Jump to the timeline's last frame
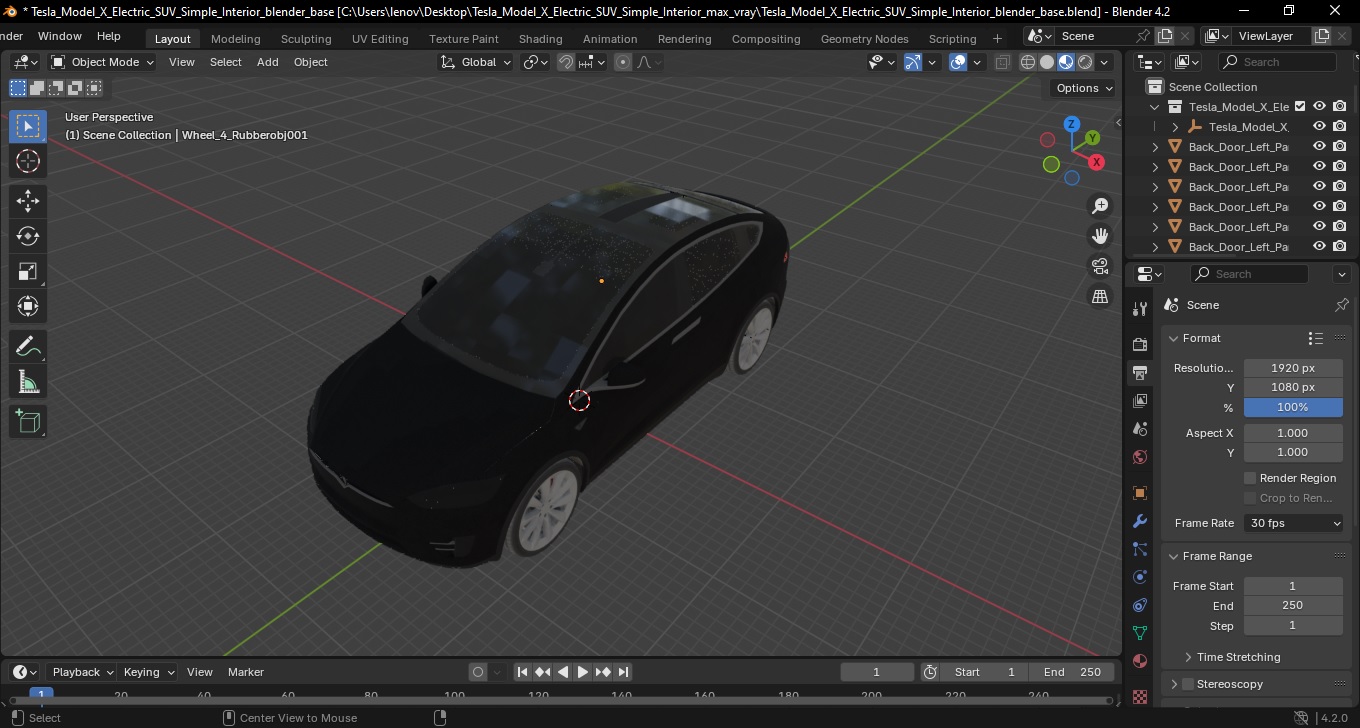The height and width of the screenshot is (728, 1360). pyautogui.click(x=623, y=672)
